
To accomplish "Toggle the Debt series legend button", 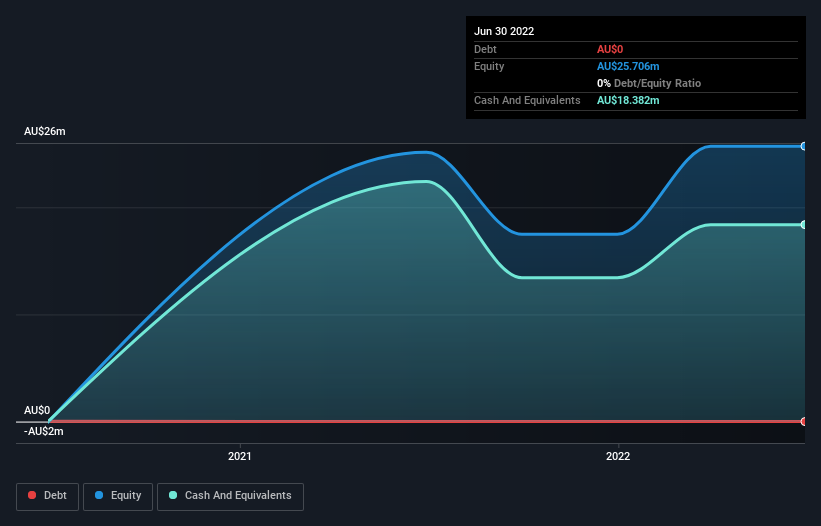I will tap(48, 496).
